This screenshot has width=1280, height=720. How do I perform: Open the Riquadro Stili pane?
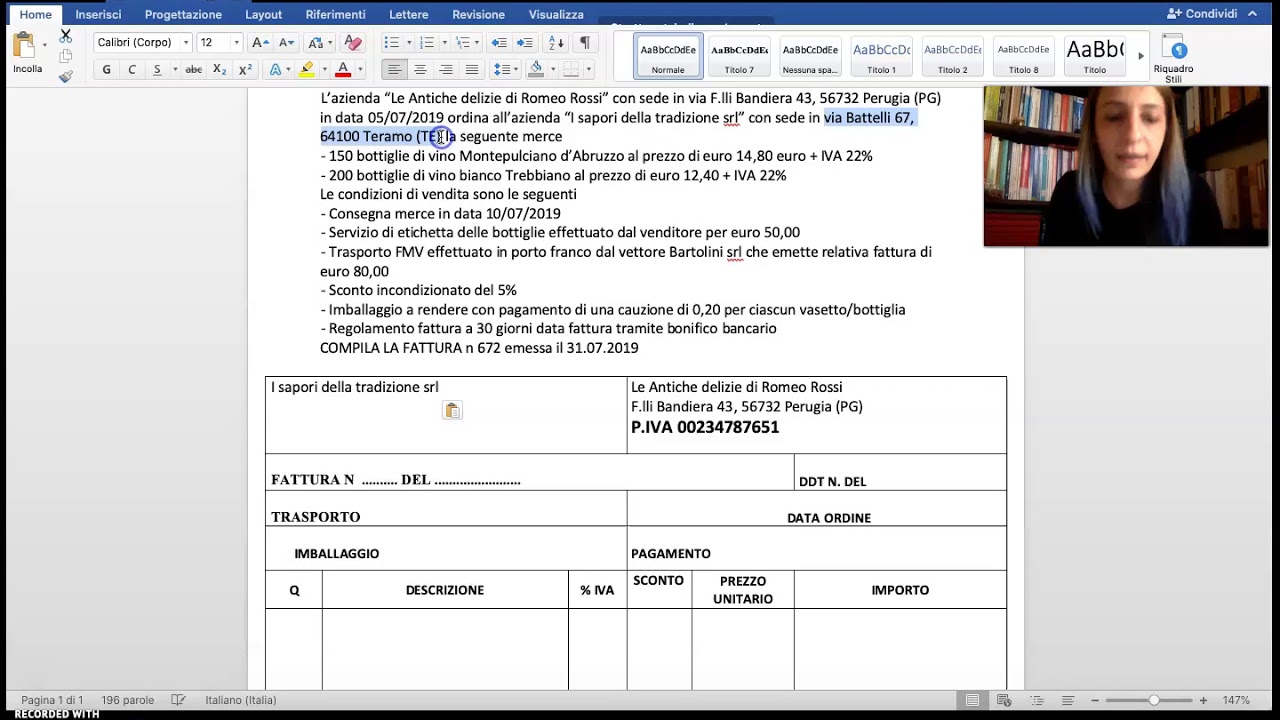click(x=1174, y=61)
